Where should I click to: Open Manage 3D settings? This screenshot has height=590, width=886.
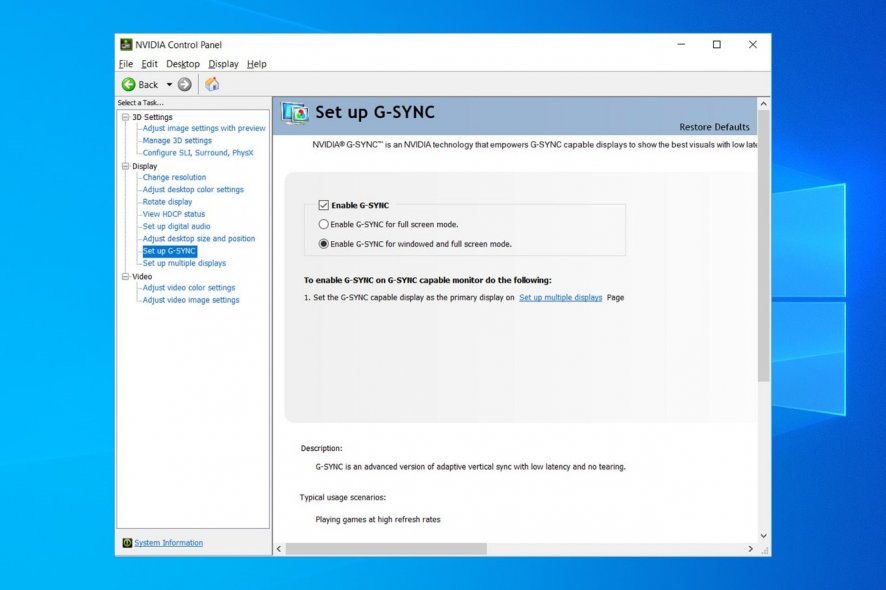pyautogui.click(x=177, y=141)
